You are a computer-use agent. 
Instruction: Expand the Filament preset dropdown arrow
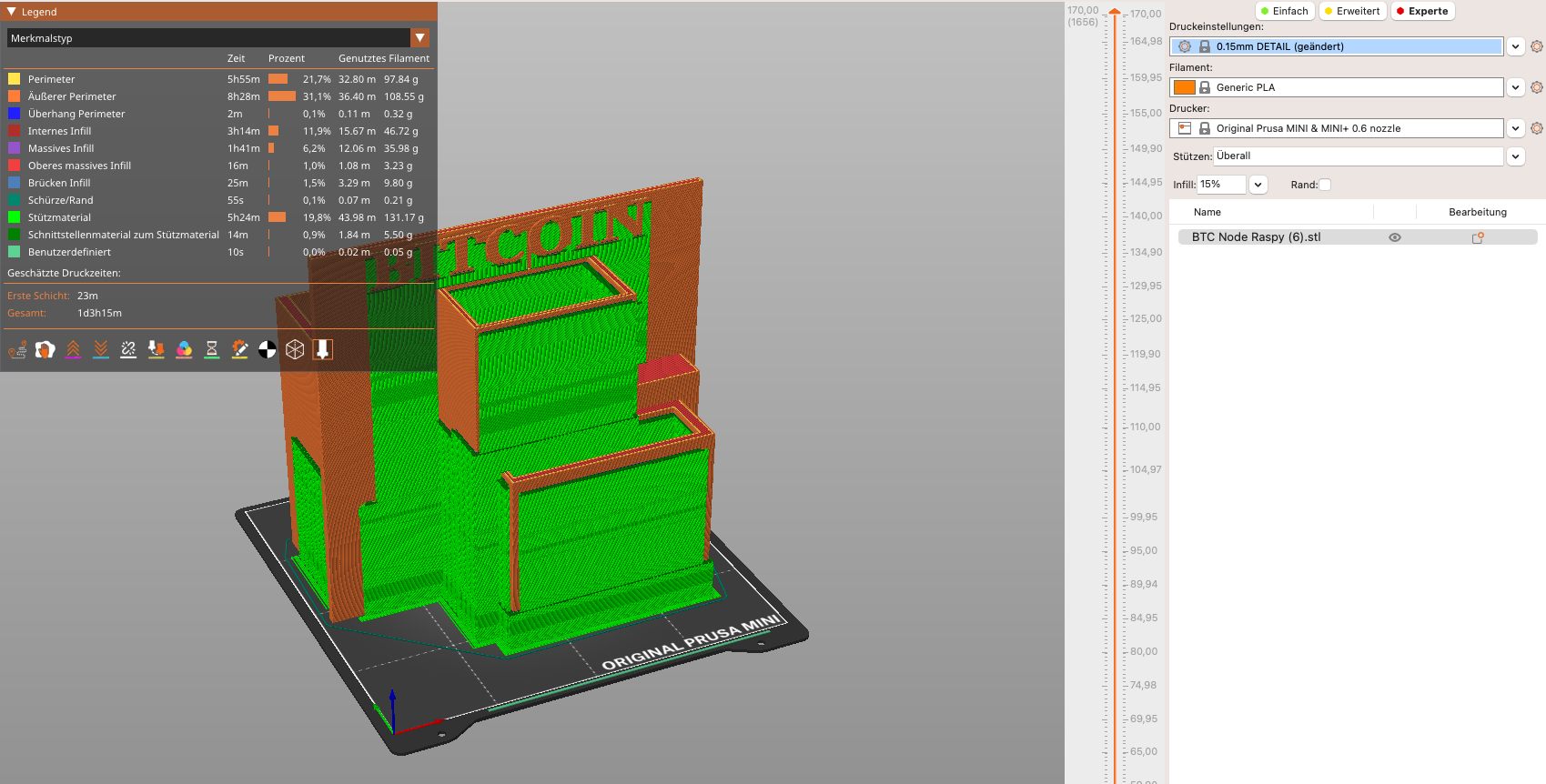coord(1515,87)
